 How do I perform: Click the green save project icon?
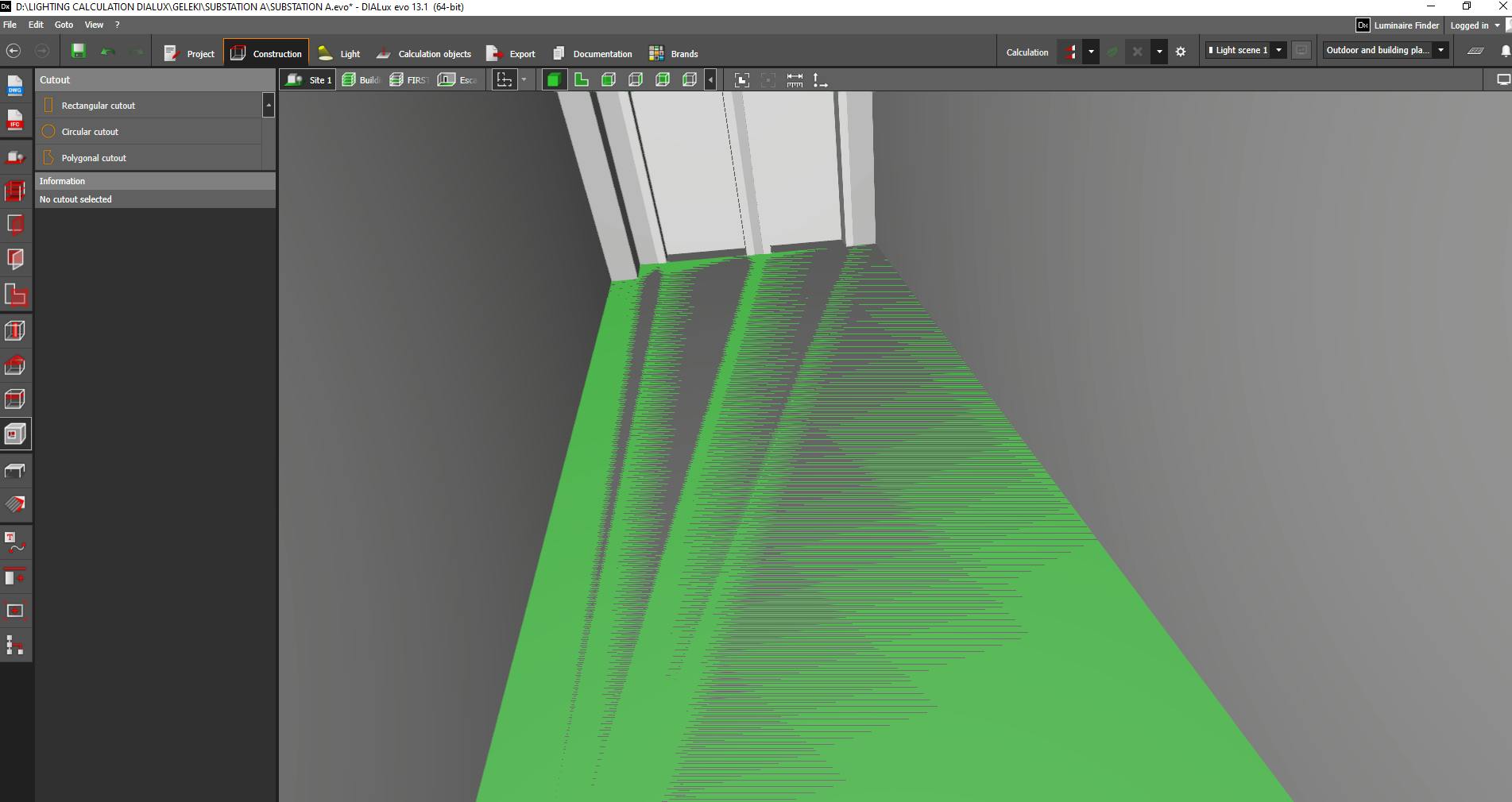(x=78, y=52)
